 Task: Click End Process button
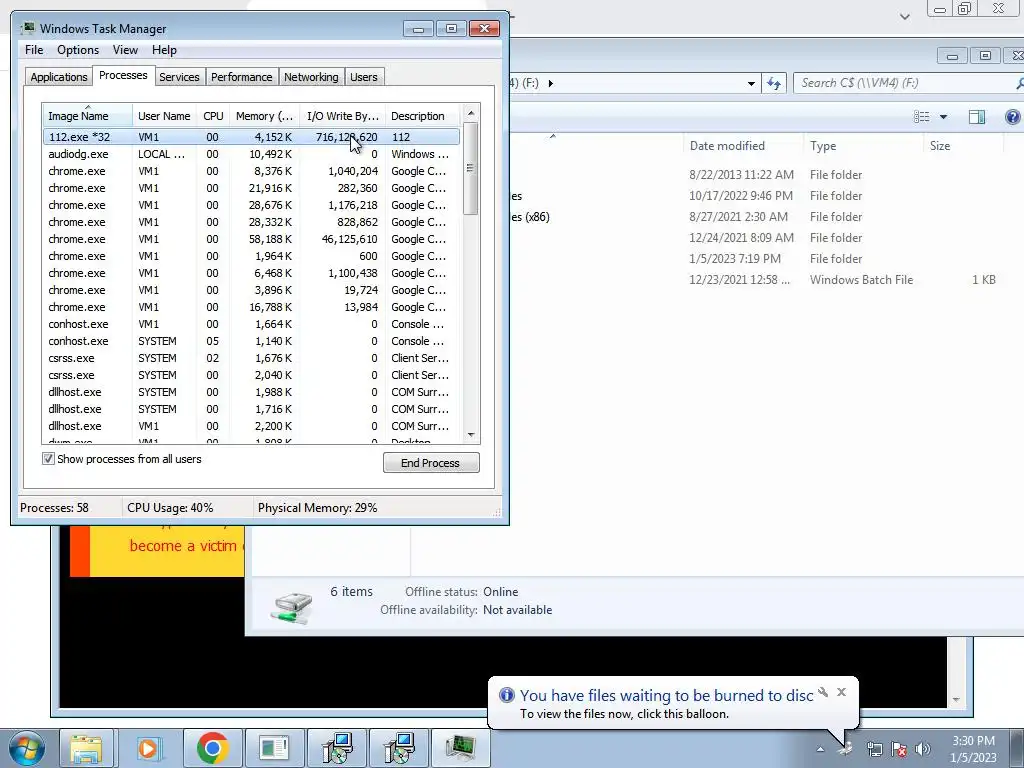click(431, 463)
